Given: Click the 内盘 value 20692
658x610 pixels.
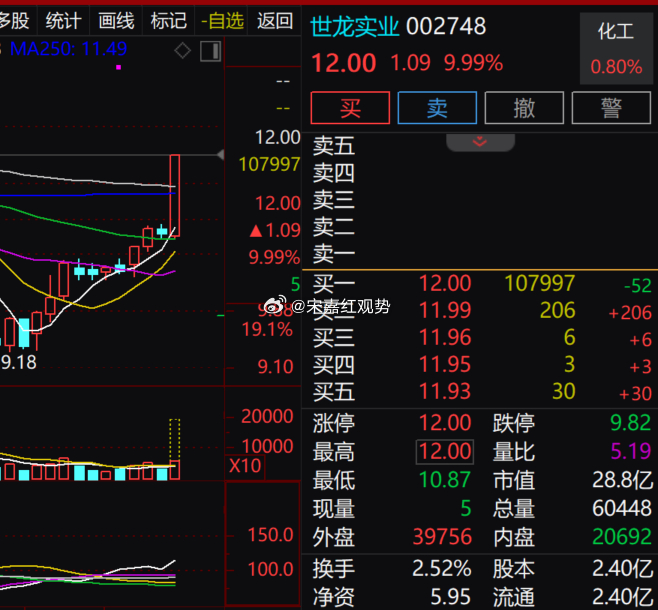Looking at the screenshot, I should [x=622, y=537].
